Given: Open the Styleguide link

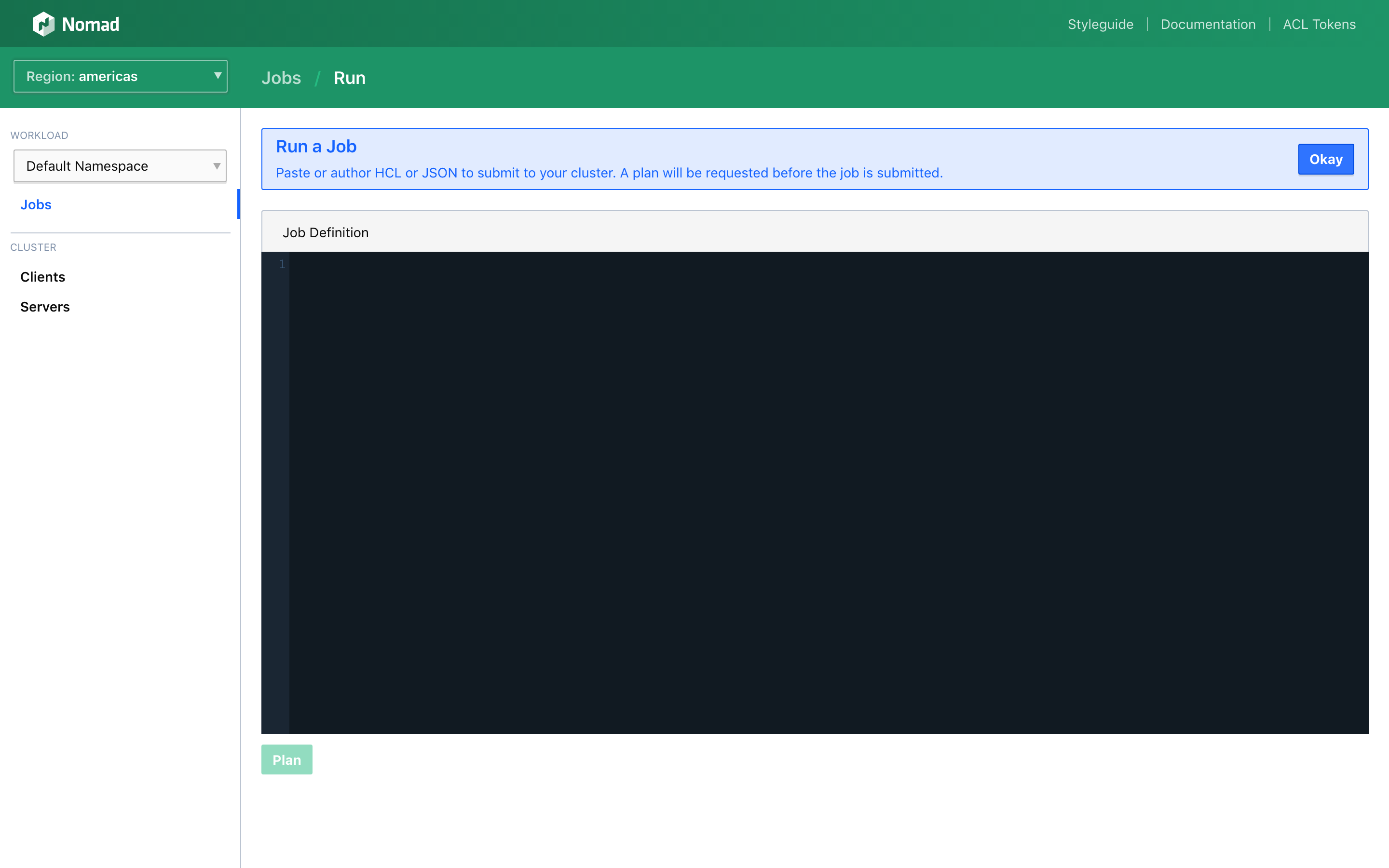Looking at the screenshot, I should (1100, 24).
